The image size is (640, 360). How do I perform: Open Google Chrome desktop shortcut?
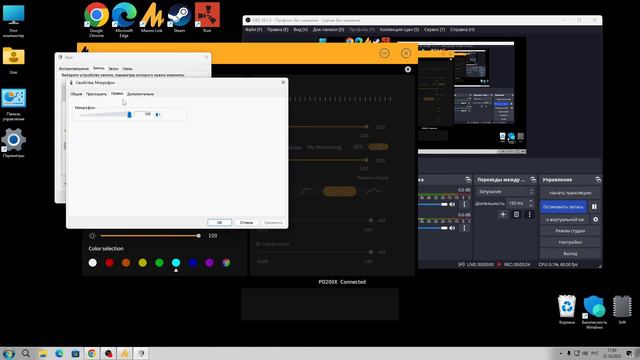[96, 20]
